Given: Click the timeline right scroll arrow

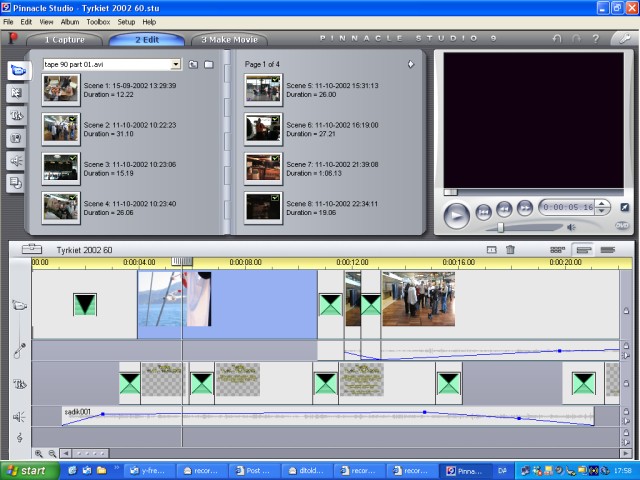Looking at the screenshot, I should (625, 453).
